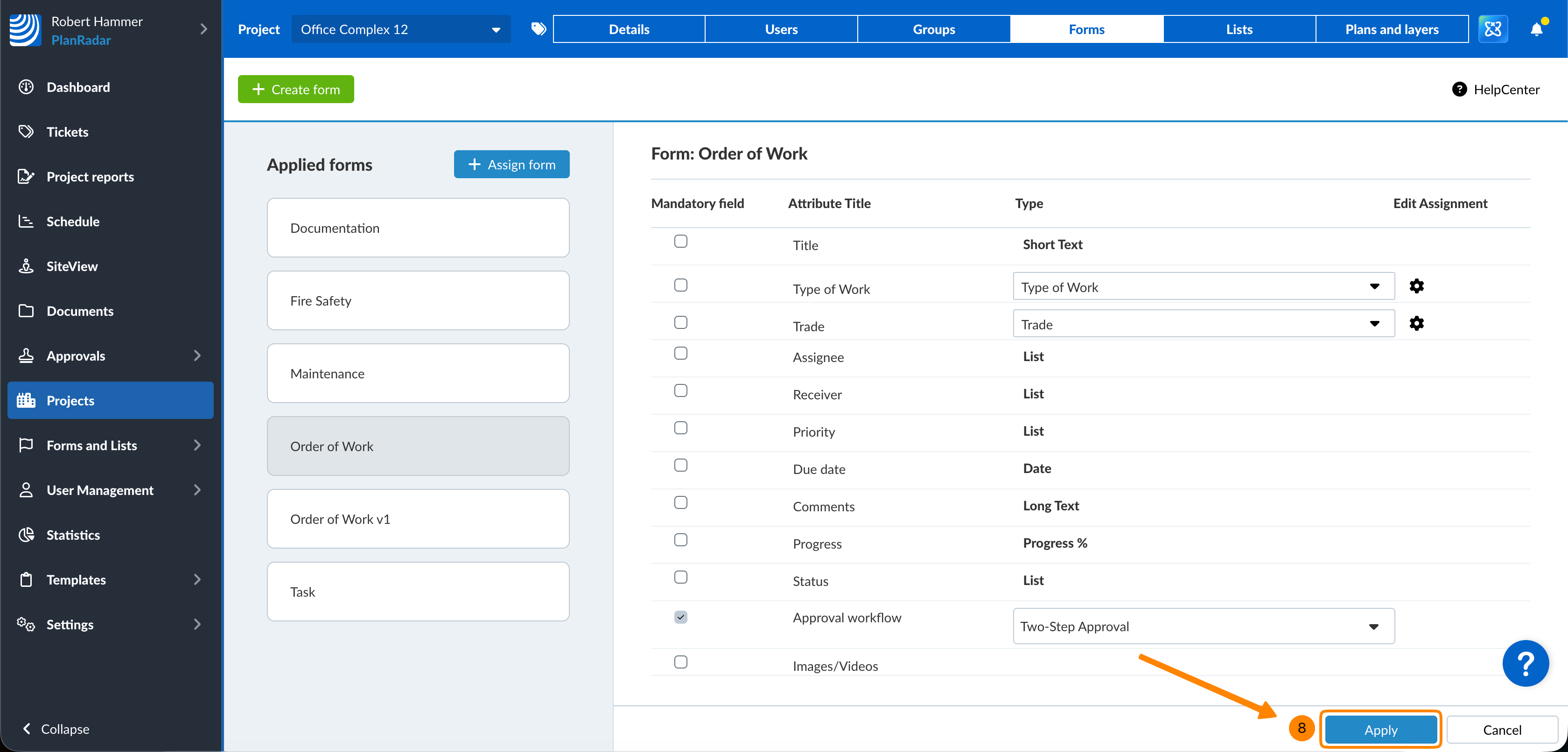Viewport: 1568px width, 752px height.
Task: Open Statistics in the sidebar
Action: [73, 535]
